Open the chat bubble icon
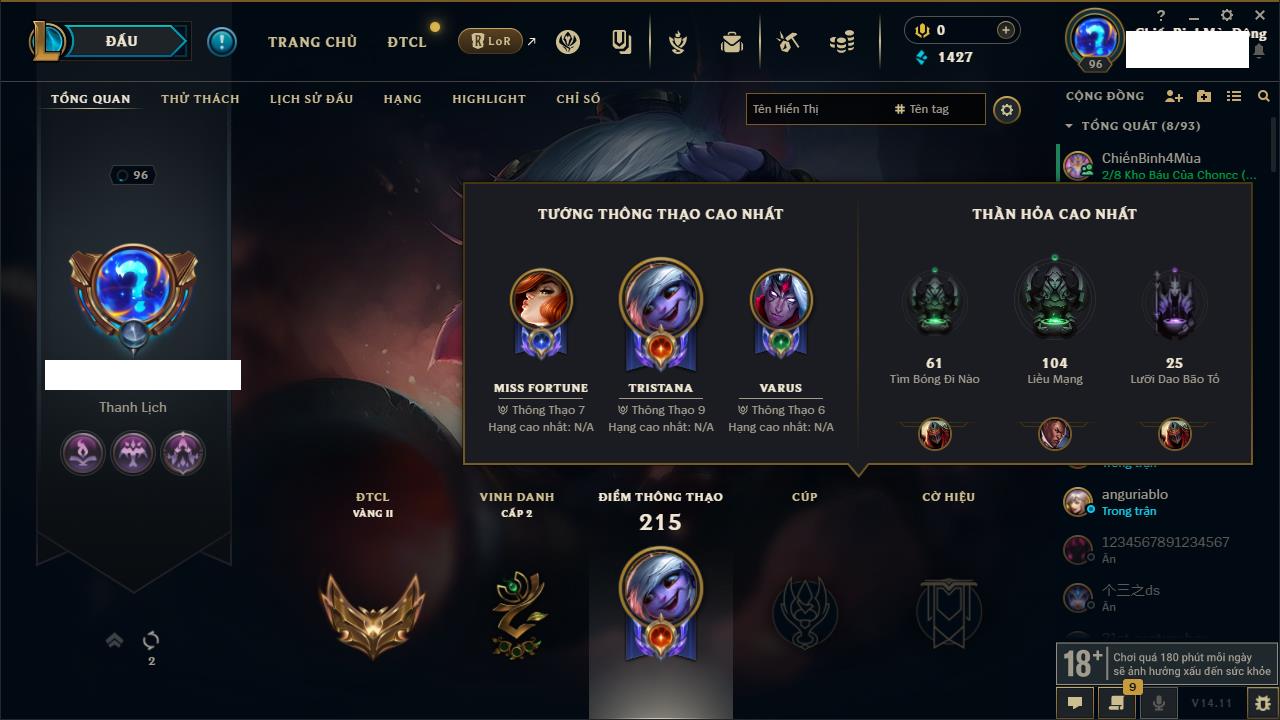This screenshot has width=1280, height=720. [1075, 703]
